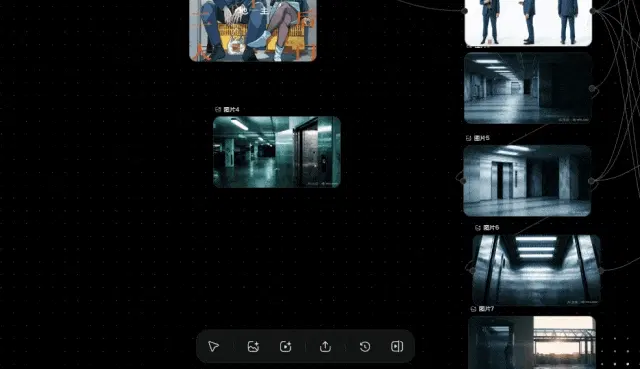Screen dimensions: 640x369
Task: Select the three suited men image node
Action: click(528, 22)
